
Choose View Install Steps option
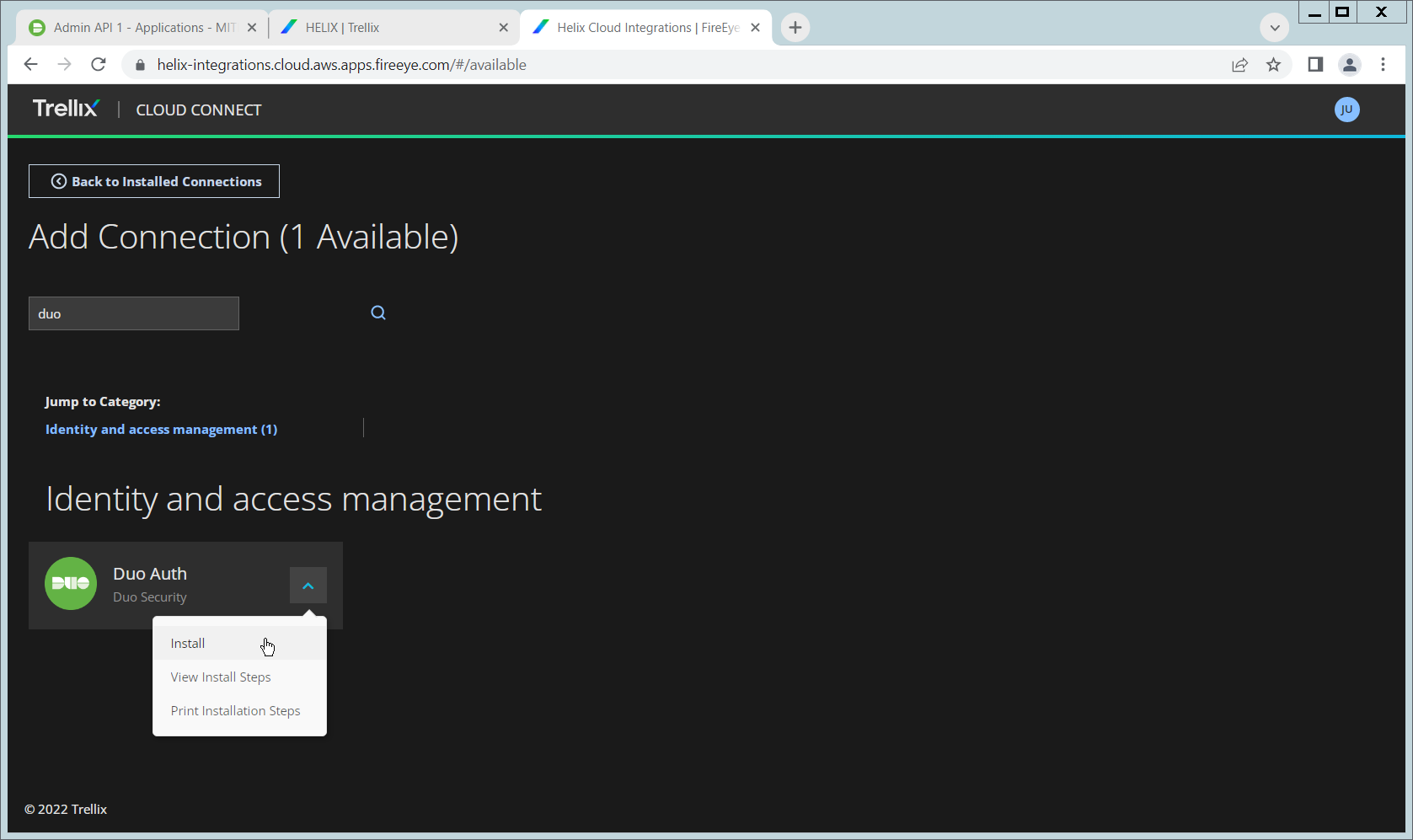[x=221, y=677]
